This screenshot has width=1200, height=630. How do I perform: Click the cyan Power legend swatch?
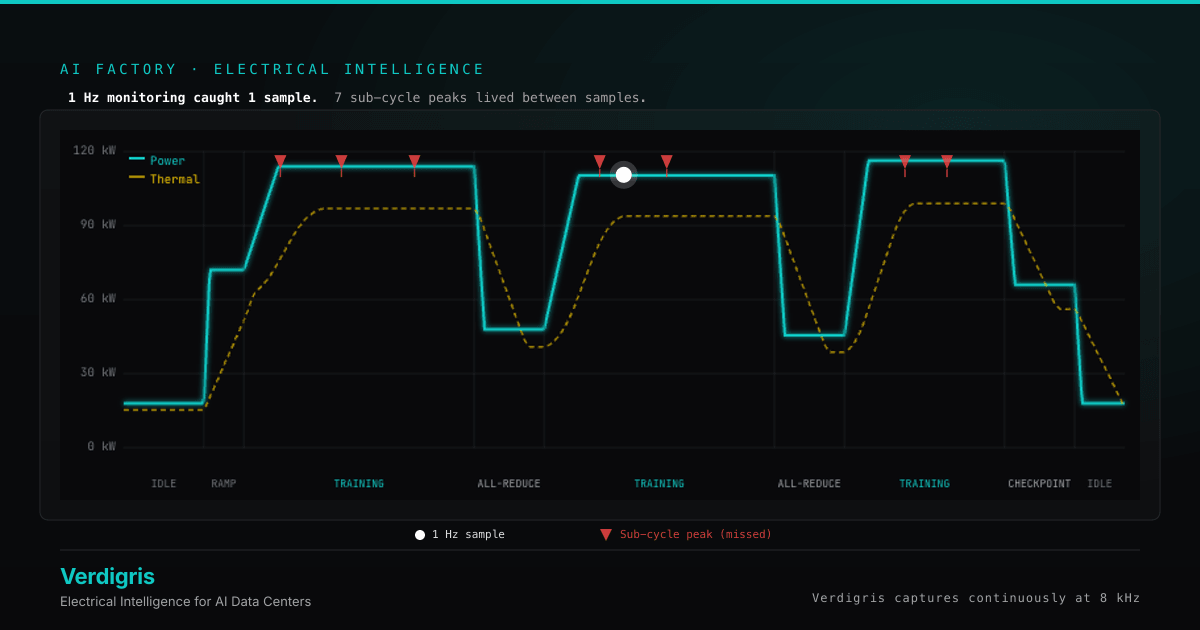point(137,160)
